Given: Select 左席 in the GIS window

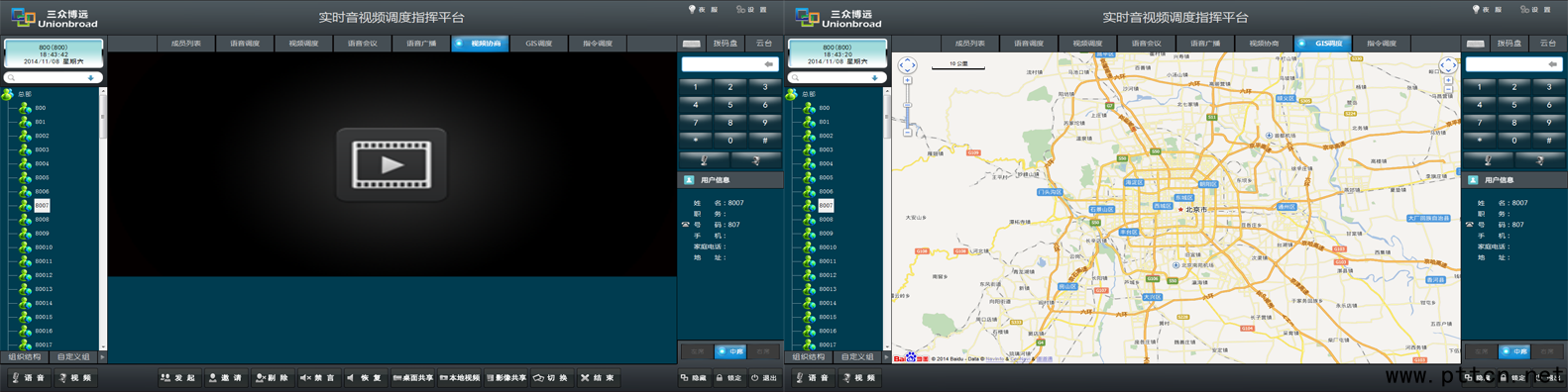Looking at the screenshot, I should [x=1482, y=351].
